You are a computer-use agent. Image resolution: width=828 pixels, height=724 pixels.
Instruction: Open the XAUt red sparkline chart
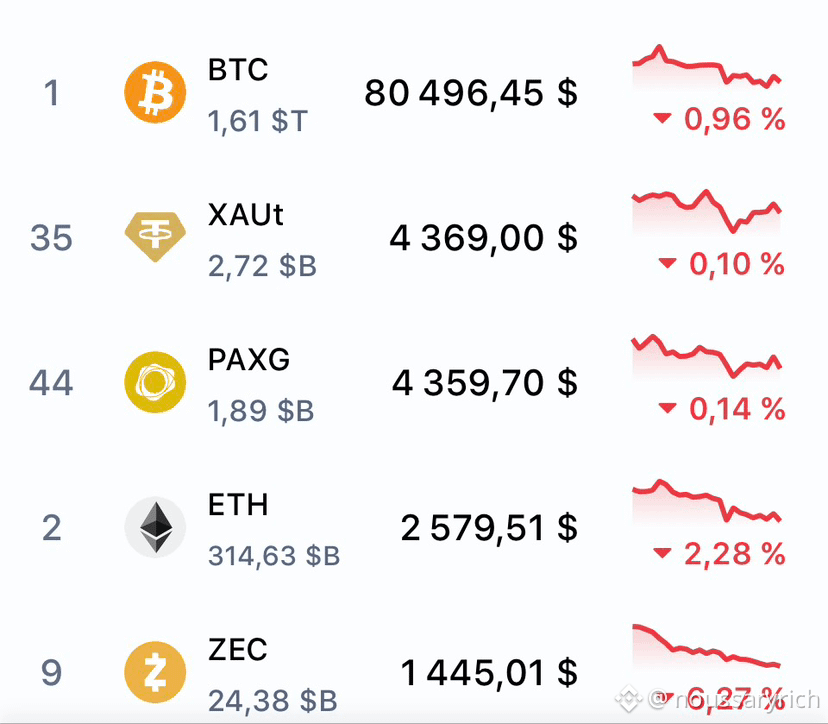707,211
